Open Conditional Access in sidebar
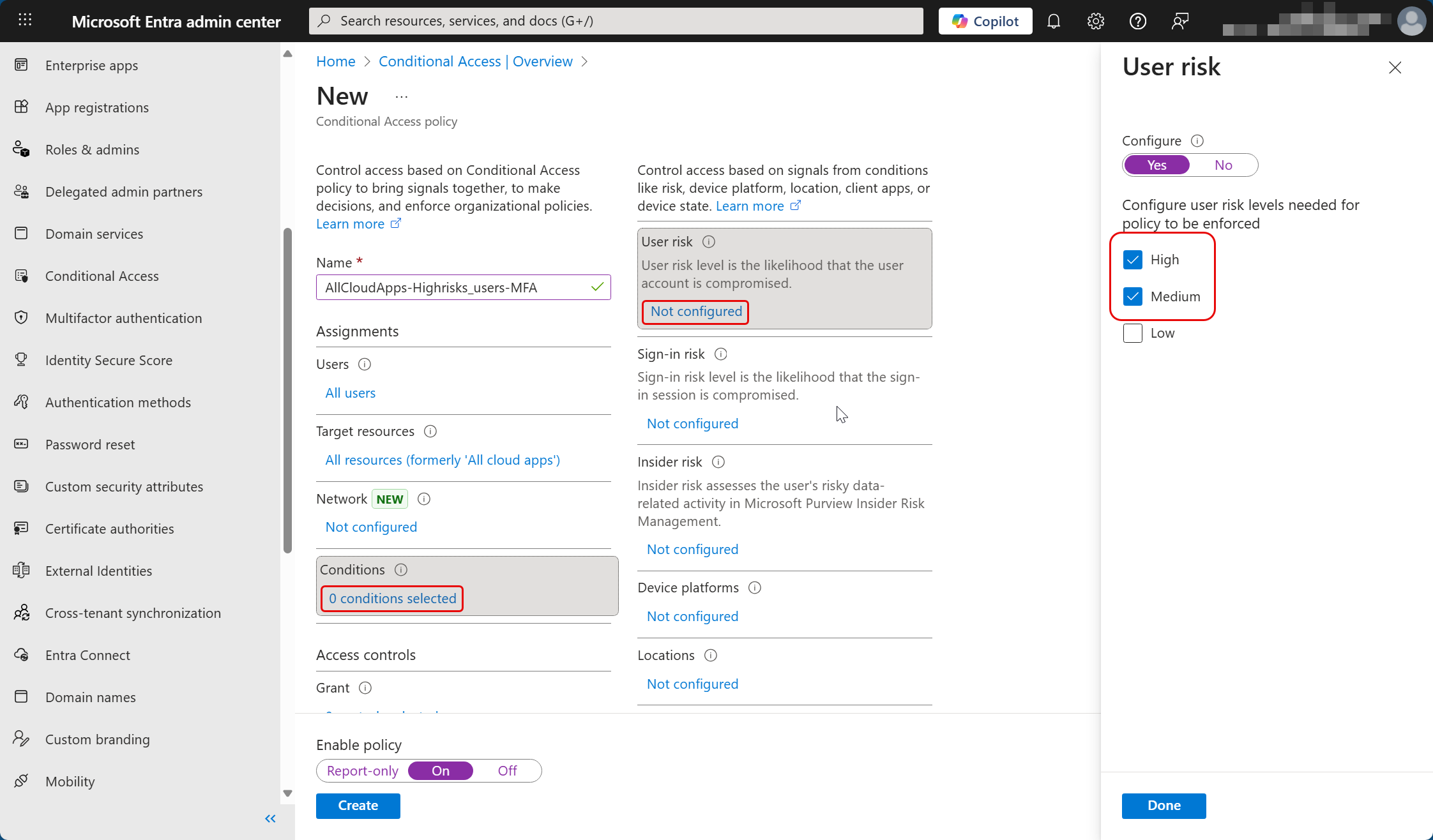This screenshot has height=840, width=1433. click(x=102, y=276)
